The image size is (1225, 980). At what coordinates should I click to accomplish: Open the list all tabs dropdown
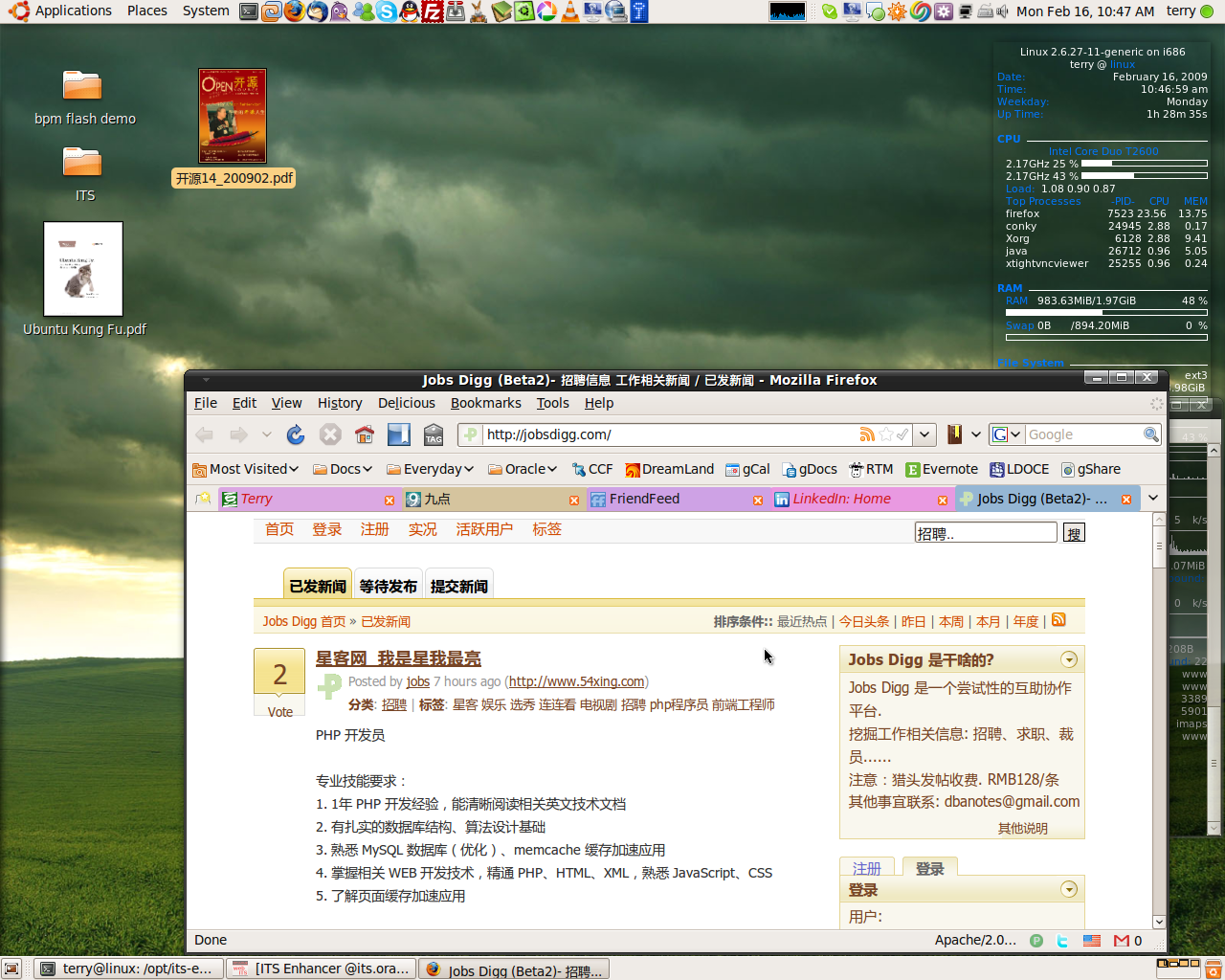coord(1153,498)
